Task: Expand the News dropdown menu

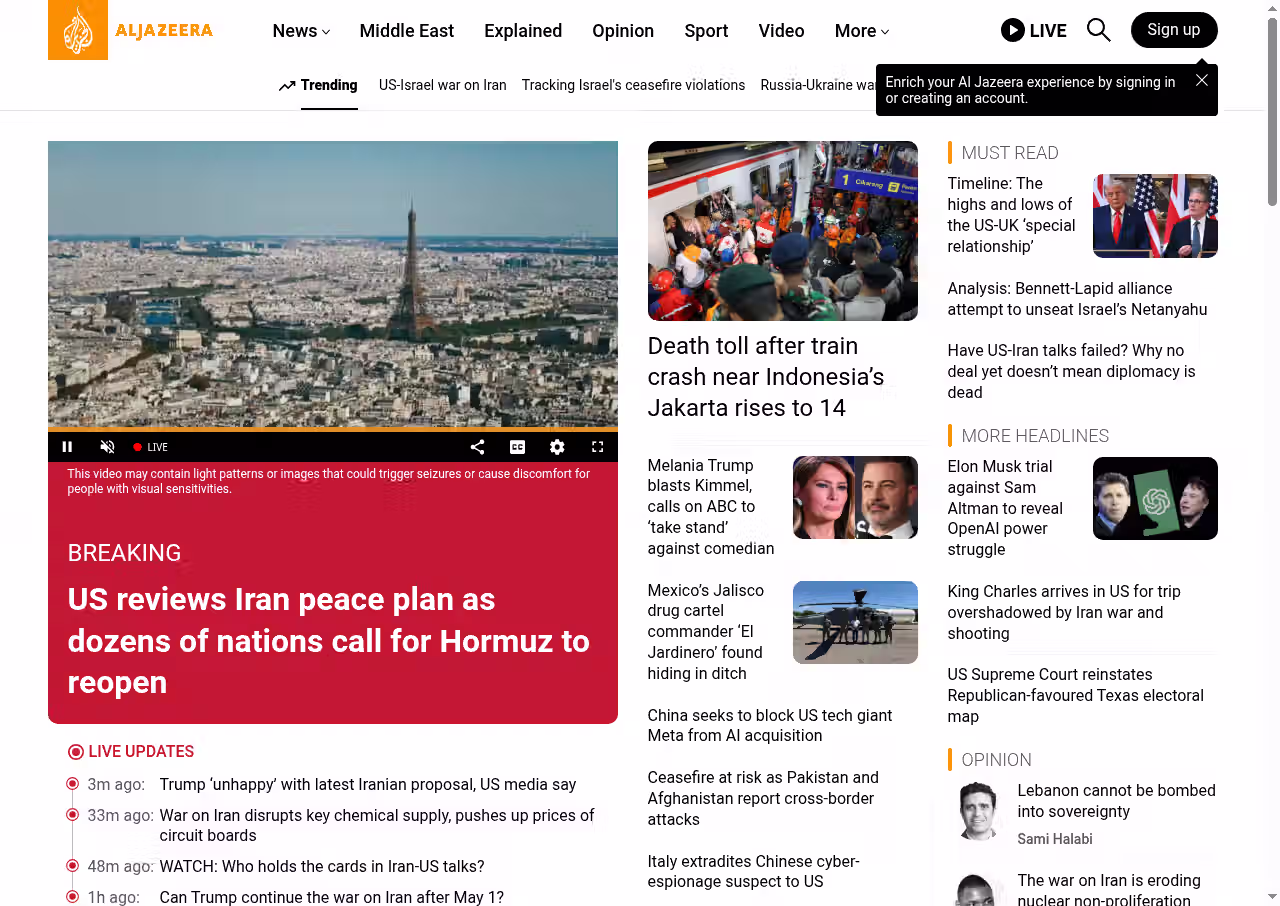Action: [x=301, y=31]
